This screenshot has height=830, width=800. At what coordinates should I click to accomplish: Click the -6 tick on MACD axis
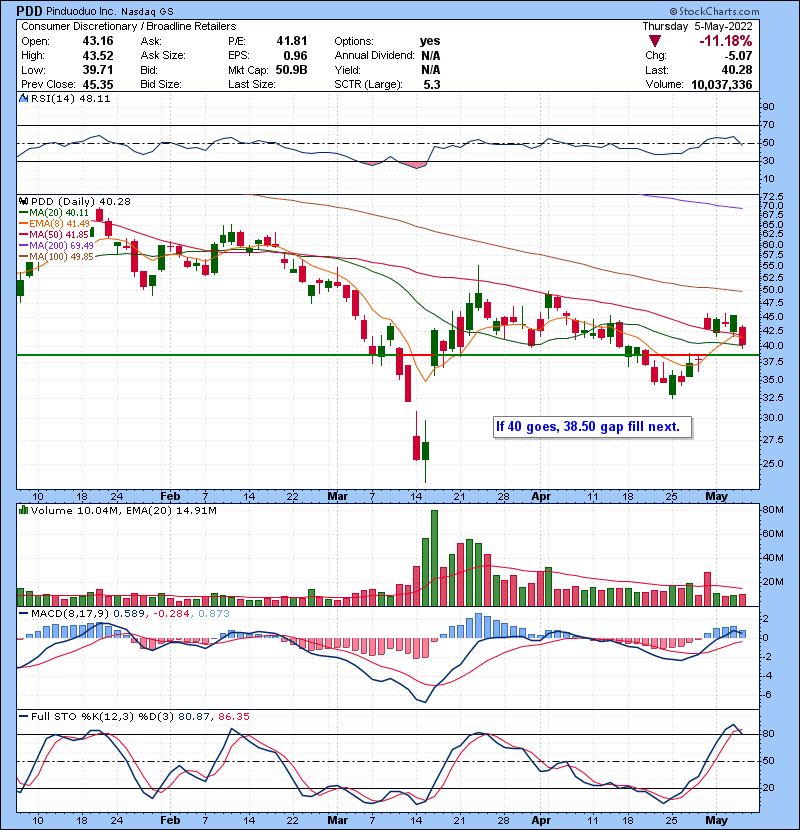(x=768, y=694)
